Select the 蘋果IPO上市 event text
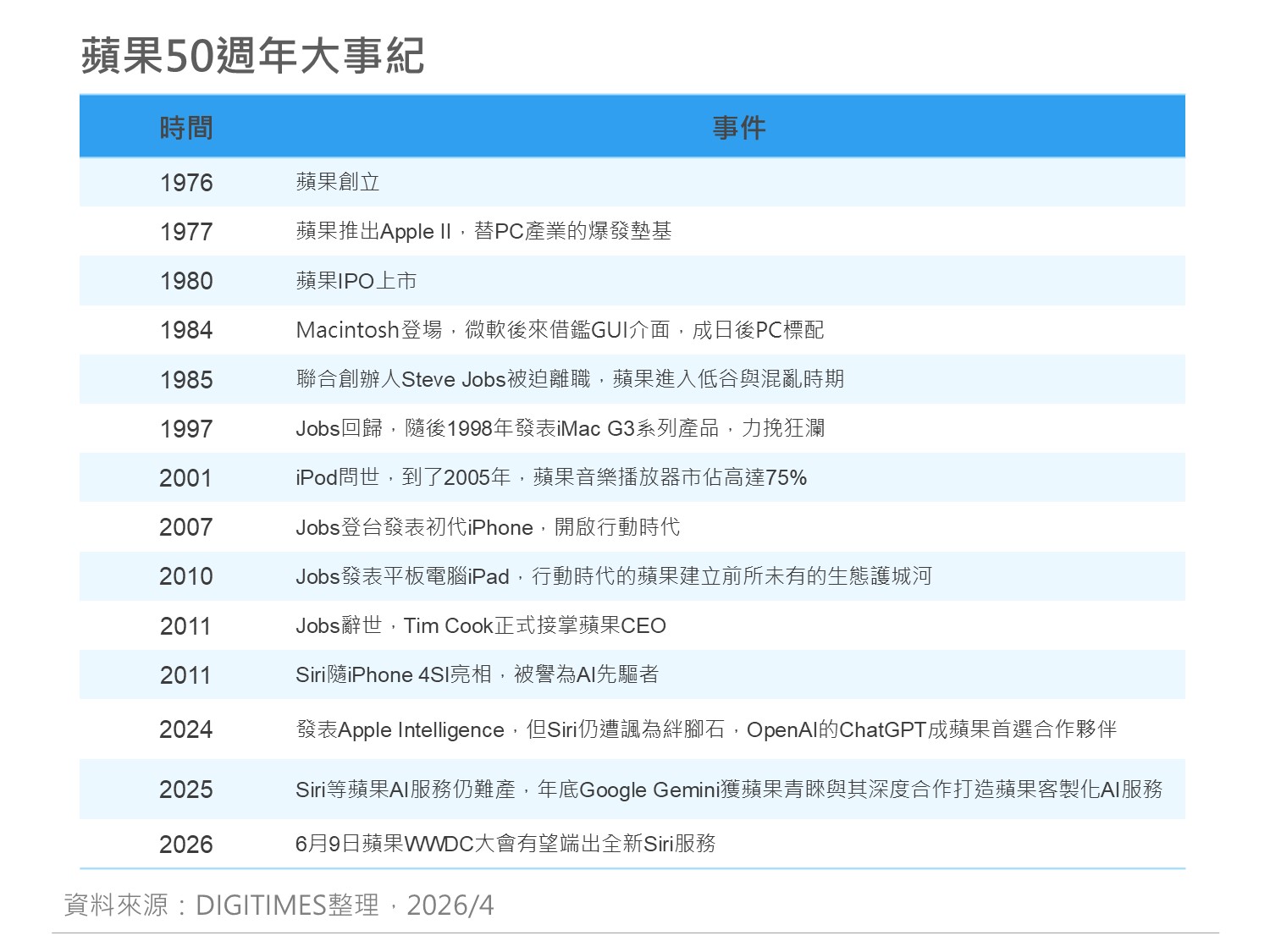This screenshot has width=1270, height=952. (x=356, y=281)
